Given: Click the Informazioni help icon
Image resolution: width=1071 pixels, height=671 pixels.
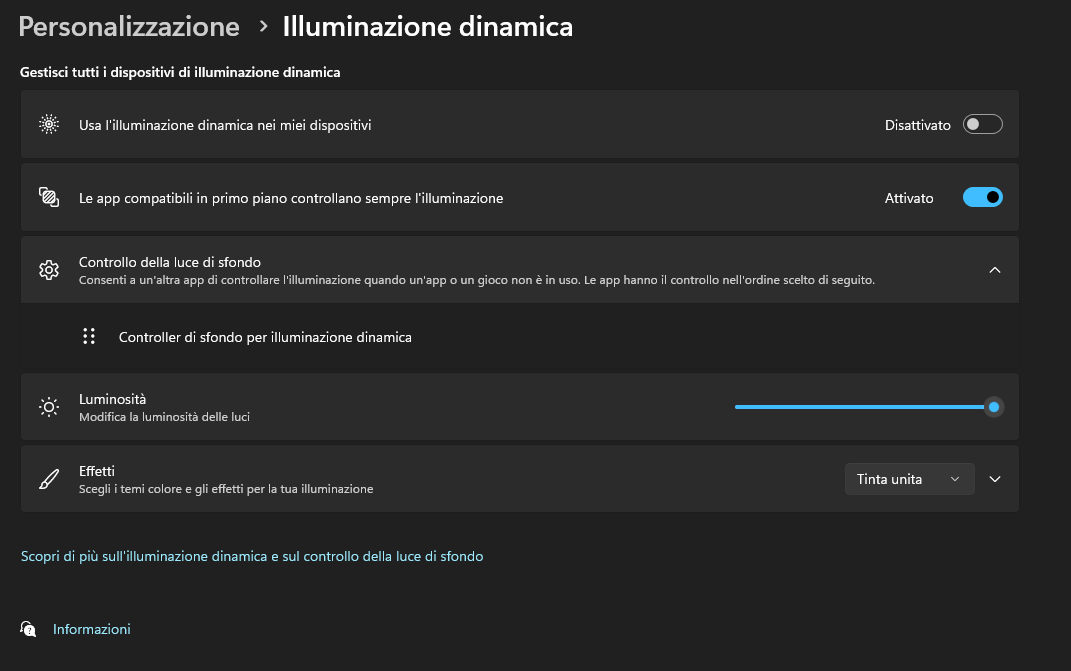Looking at the screenshot, I should click(28, 629).
